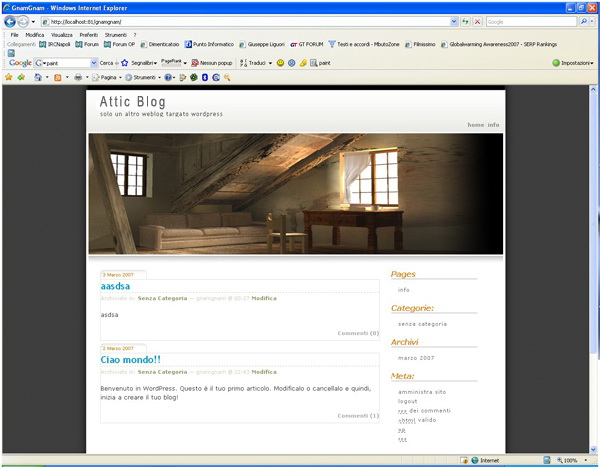Click the search magnifier icon
600x467 pixels.
tap(585, 21)
